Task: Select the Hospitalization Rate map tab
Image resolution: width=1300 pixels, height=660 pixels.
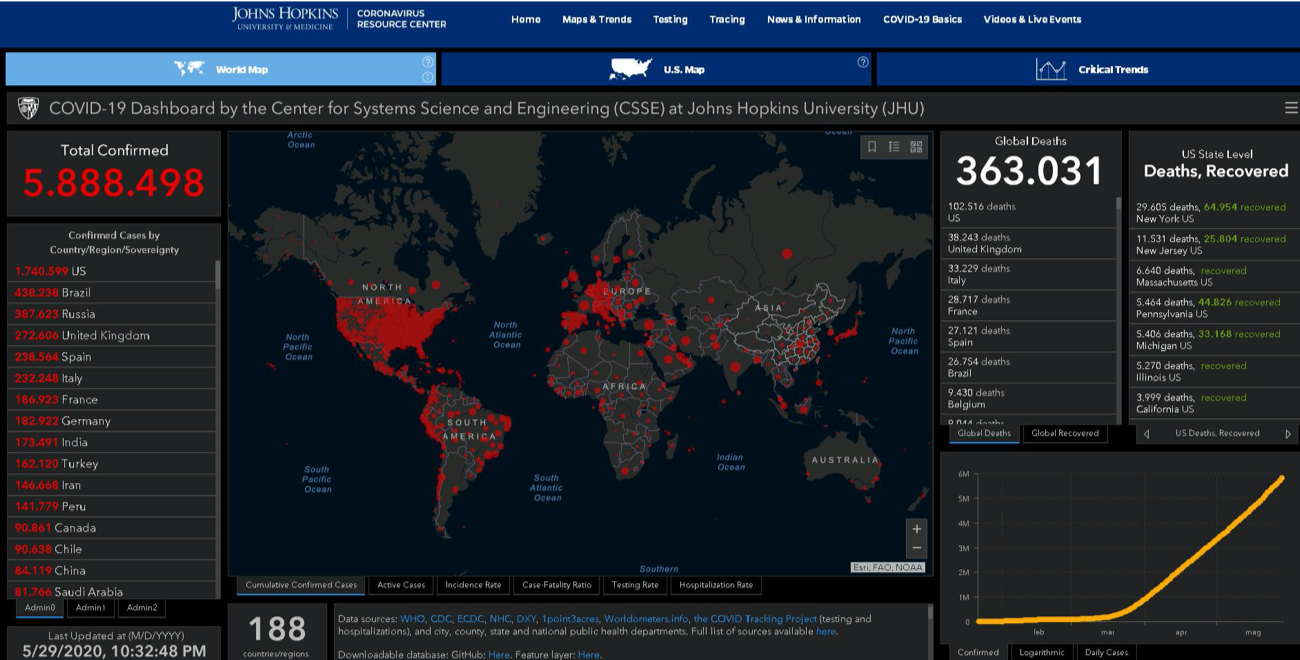Action: [716, 585]
